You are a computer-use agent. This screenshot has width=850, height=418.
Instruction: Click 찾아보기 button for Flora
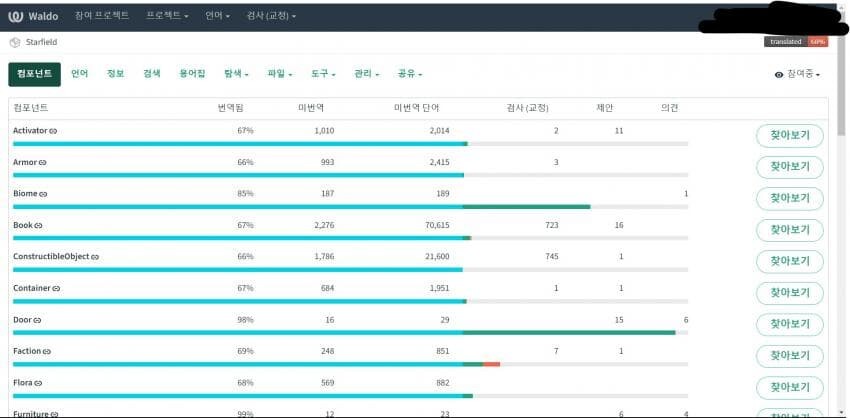790,388
